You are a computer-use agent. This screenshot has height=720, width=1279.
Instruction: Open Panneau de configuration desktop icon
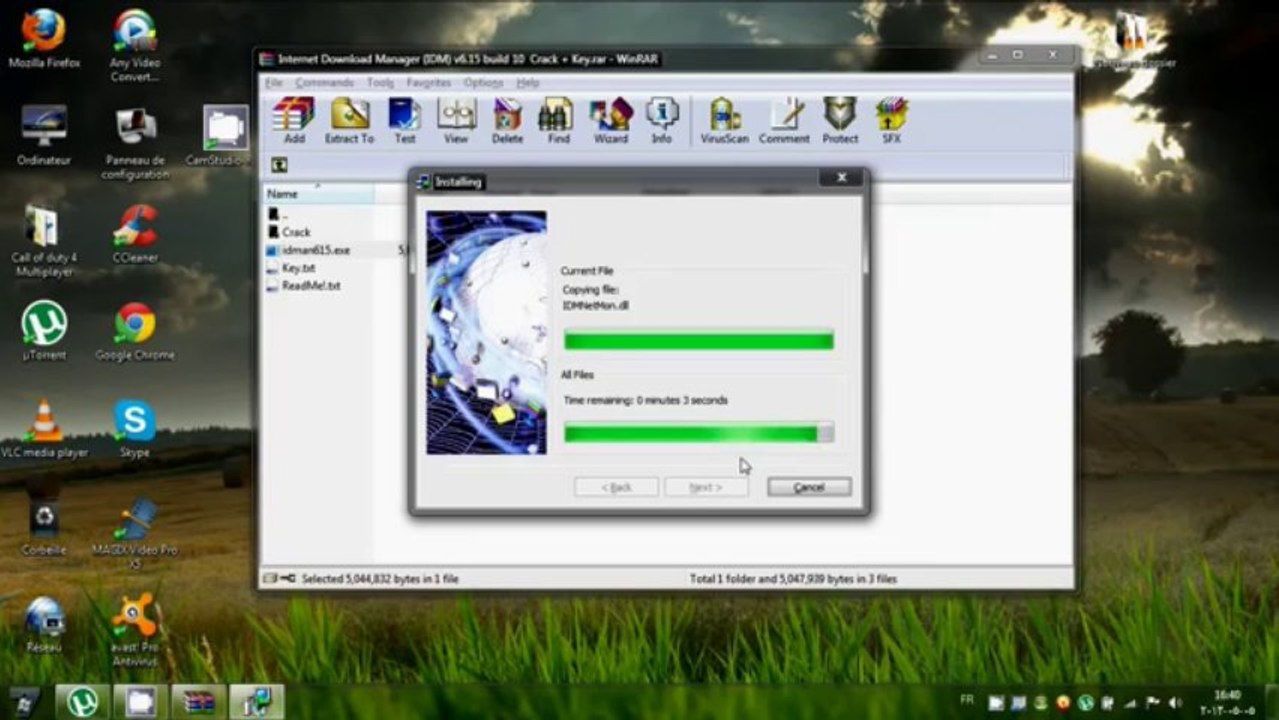point(135,143)
